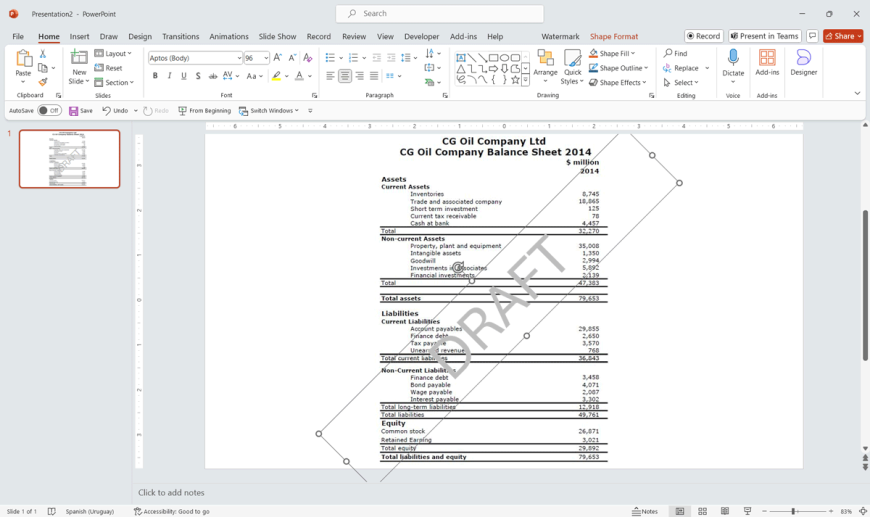Viewport: 870px width, 517px height.
Task: Expand the Section dropdown
Action: point(114,82)
